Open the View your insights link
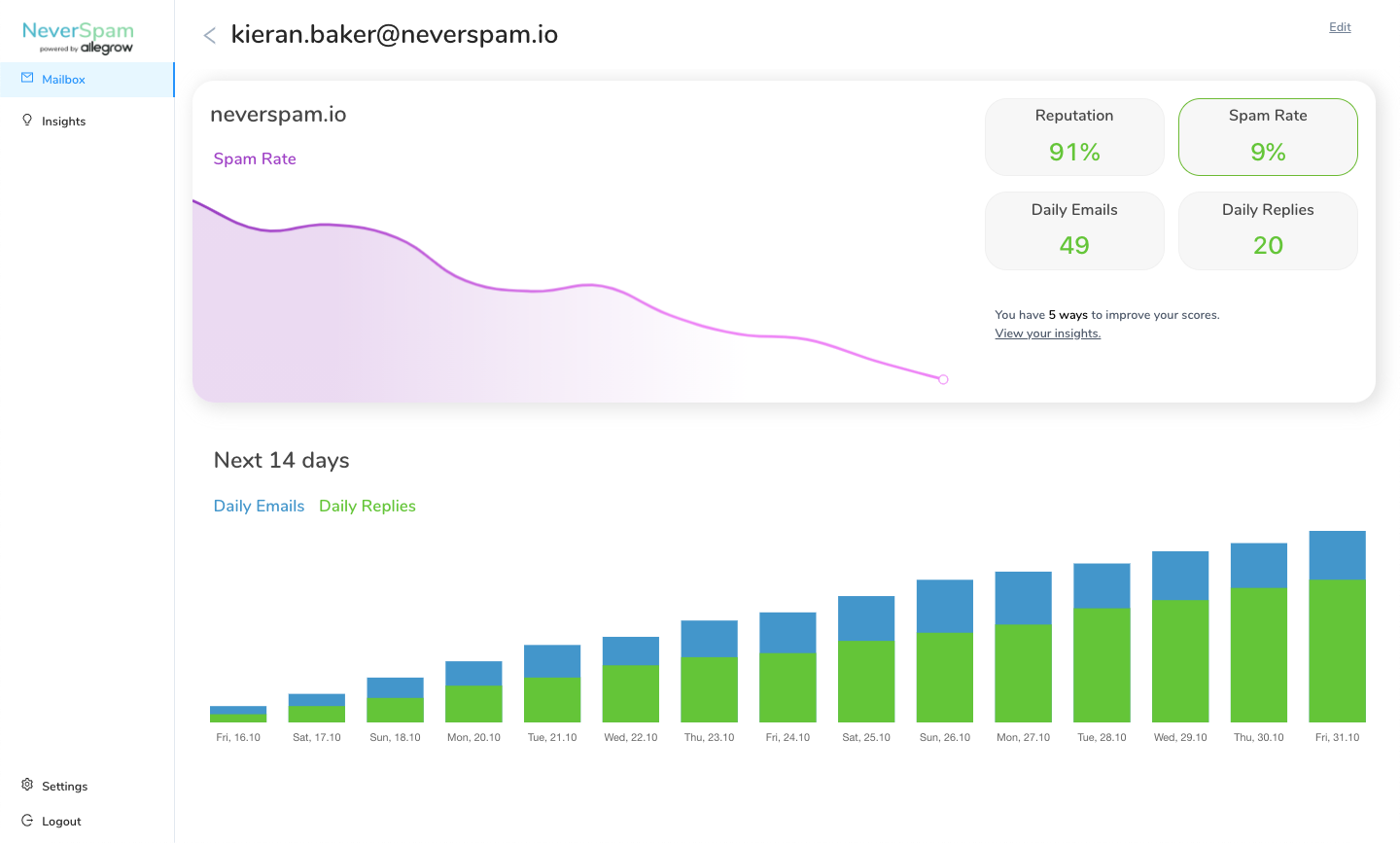 tap(1047, 334)
